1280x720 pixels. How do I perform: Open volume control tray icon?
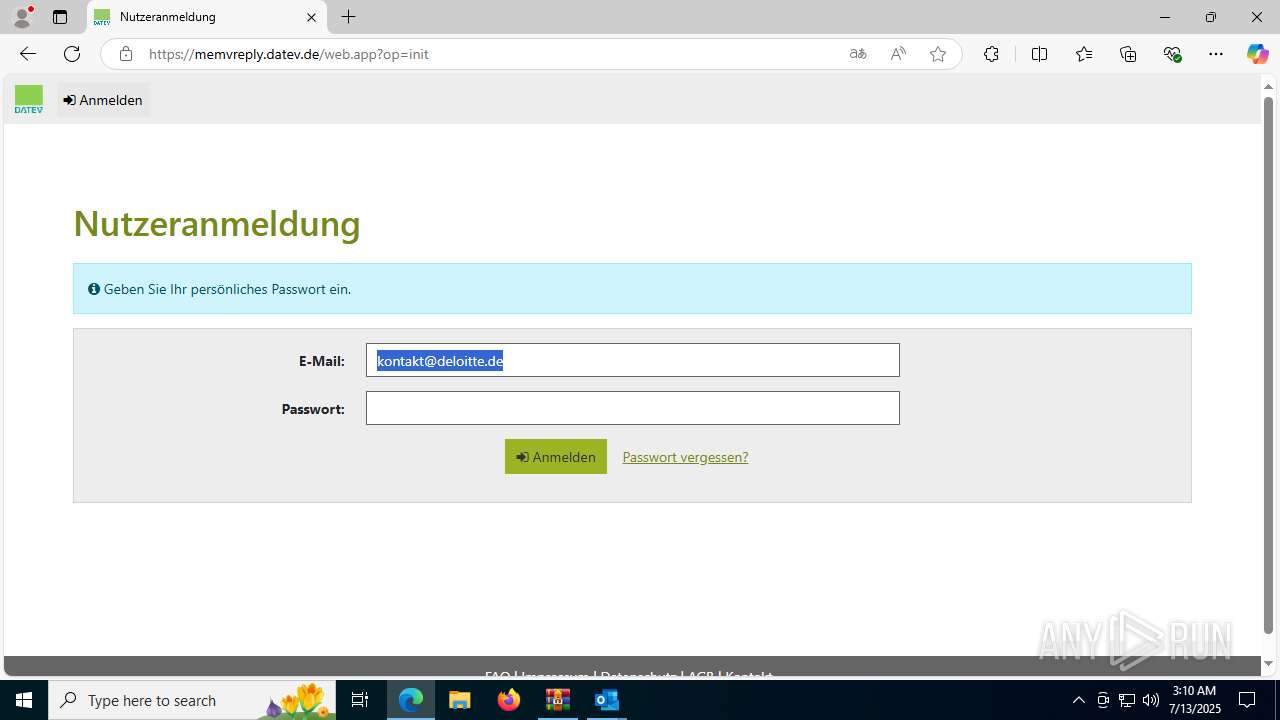point(1151,700)
